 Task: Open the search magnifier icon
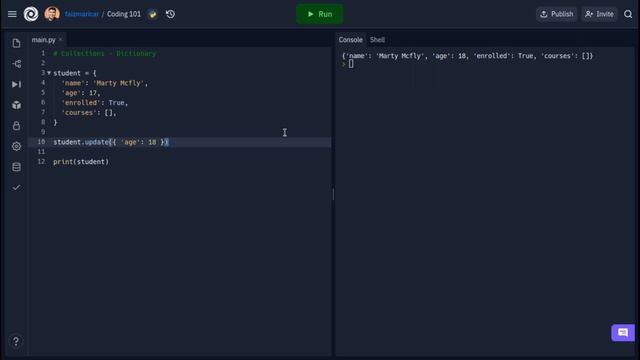coord(628,14)
